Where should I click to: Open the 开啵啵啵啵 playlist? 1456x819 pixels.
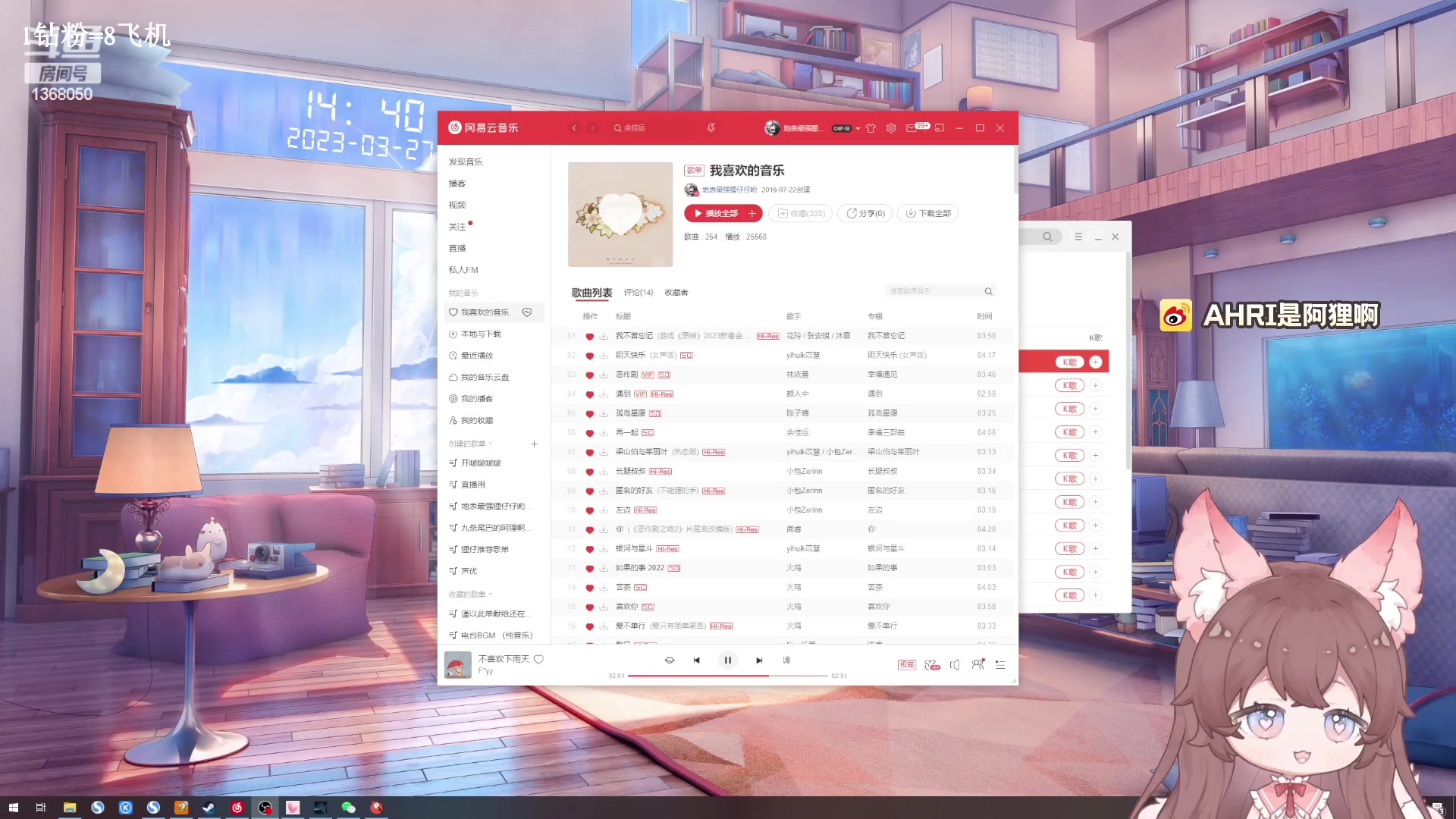pyautogui.click(x=481, y=463)
